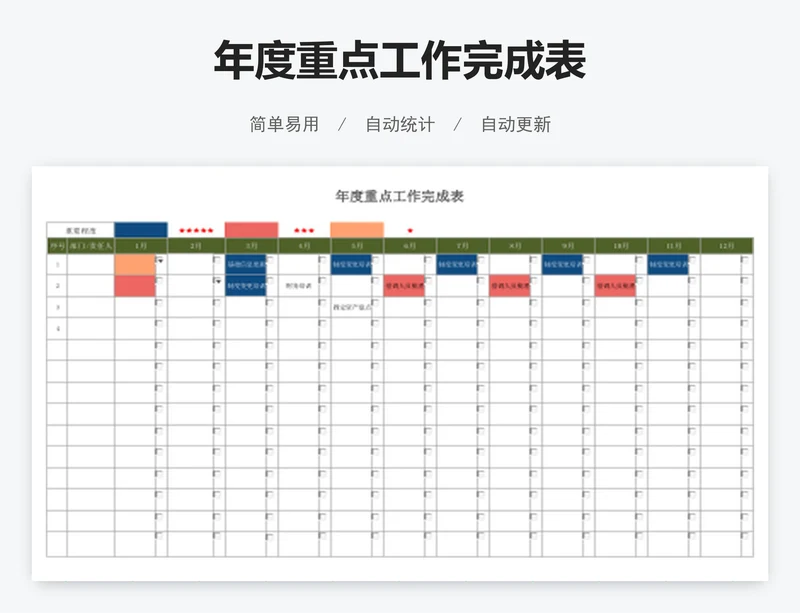Screen dimensions: 800x613
Task: Click the 自动更新 subtitle text
Action: point(516,125)
